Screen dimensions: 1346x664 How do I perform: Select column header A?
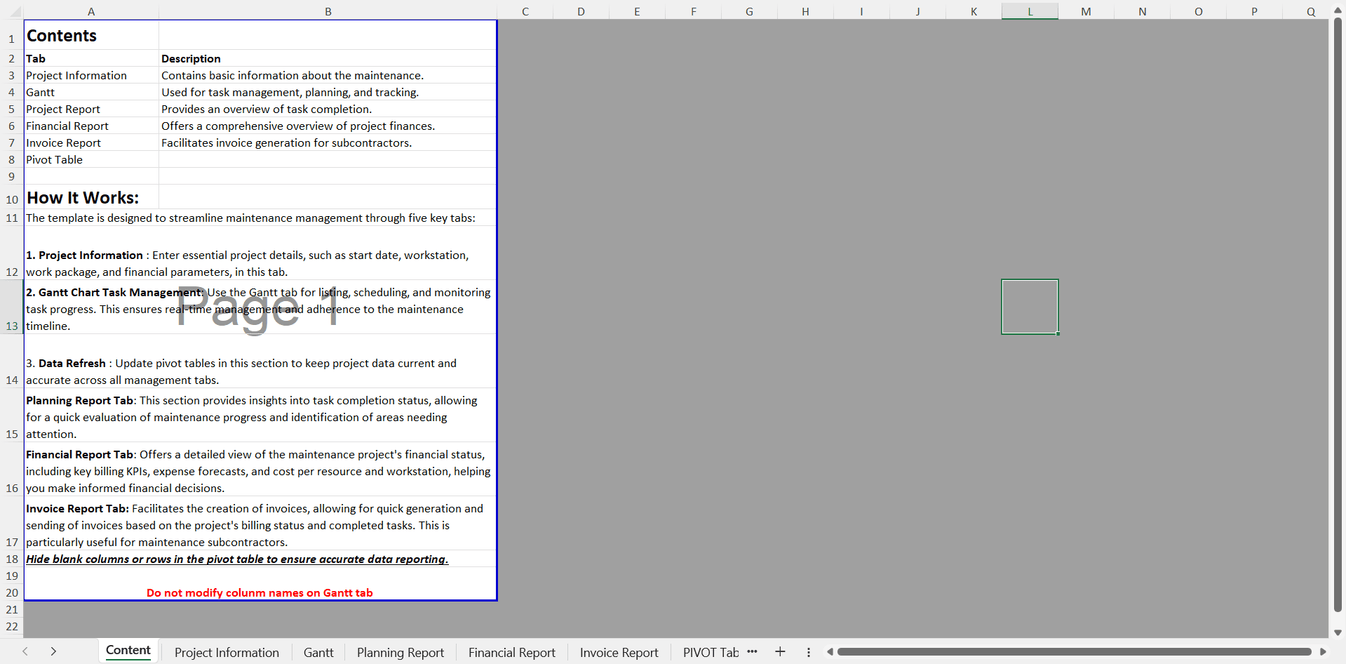[x=91, y=11]
